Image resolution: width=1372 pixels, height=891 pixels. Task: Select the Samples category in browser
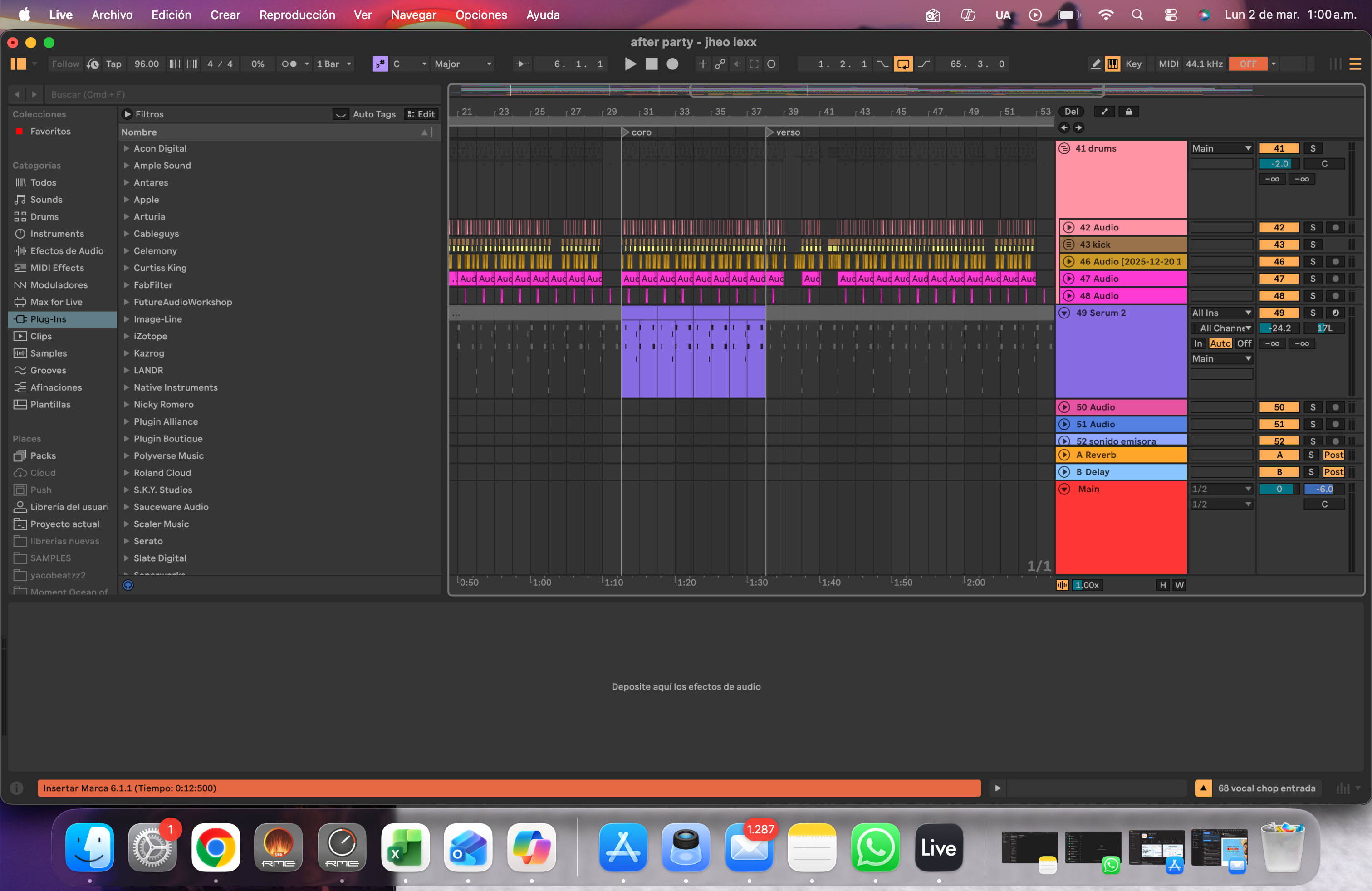pos(49,353)
